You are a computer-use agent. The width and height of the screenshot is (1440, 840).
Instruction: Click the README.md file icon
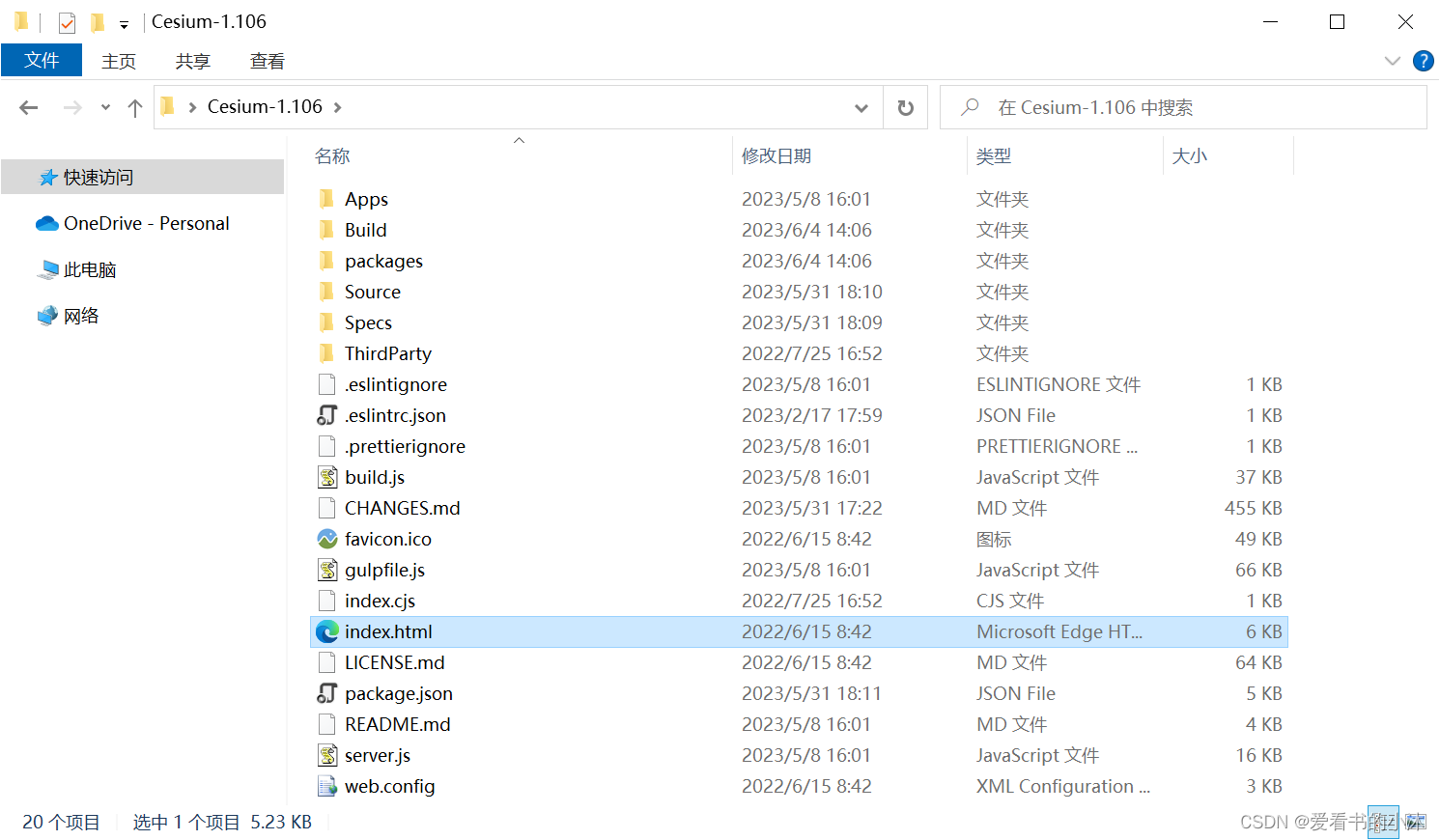coord(327,724)
